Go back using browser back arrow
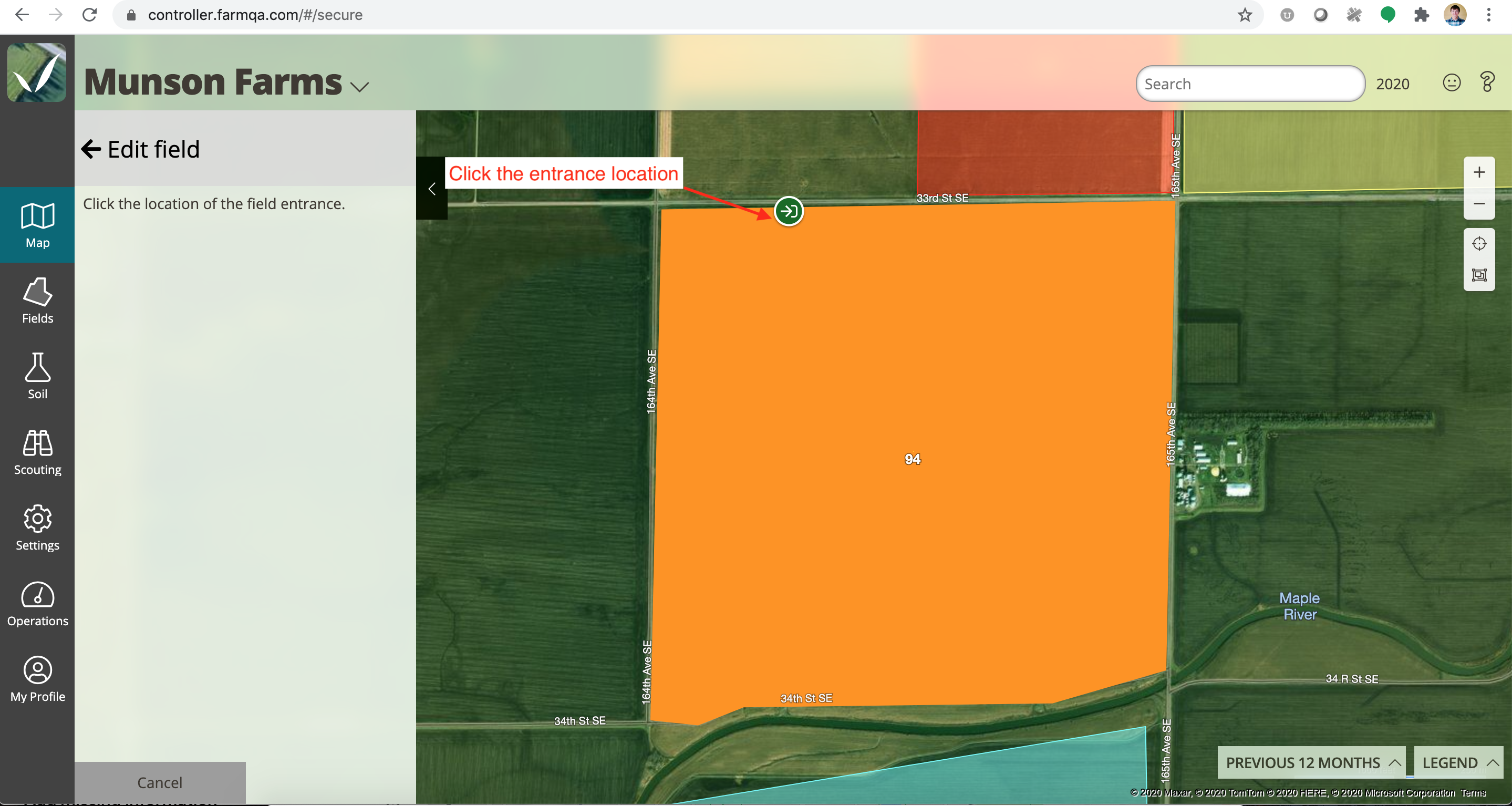1512x806 pixels. tap(22, 15)
